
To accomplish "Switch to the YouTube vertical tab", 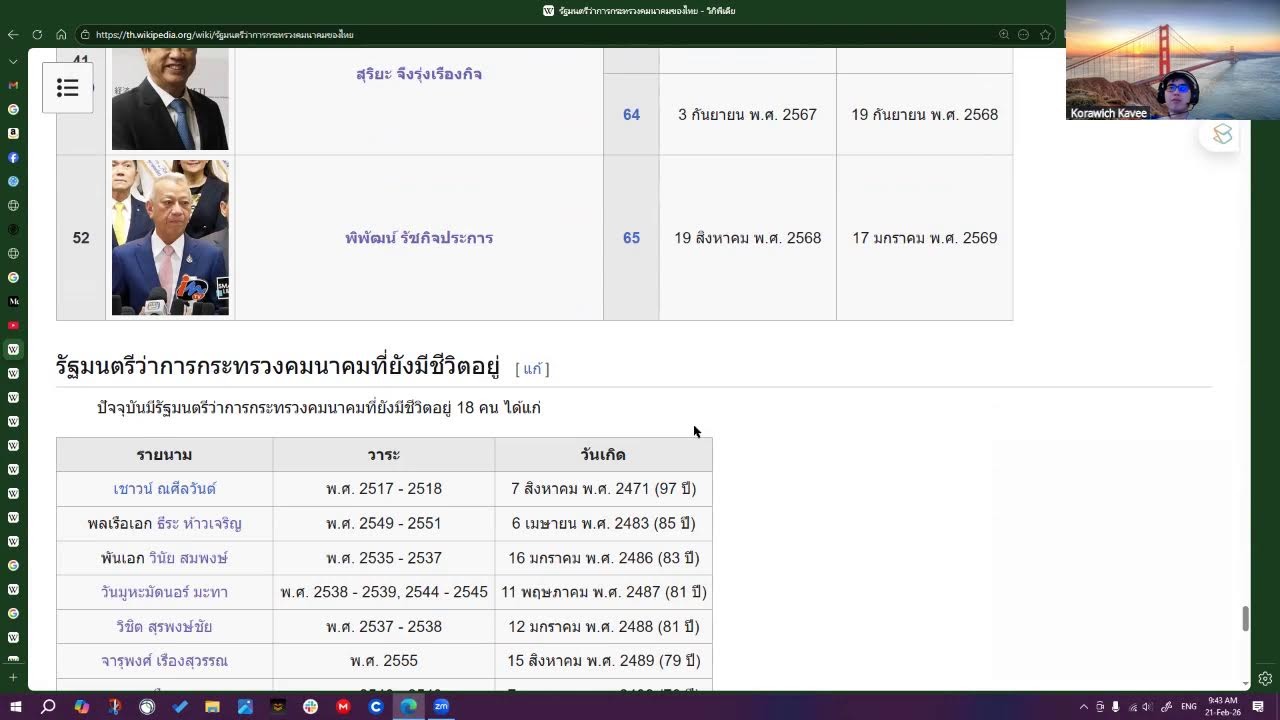I will [x=13, y=325].
